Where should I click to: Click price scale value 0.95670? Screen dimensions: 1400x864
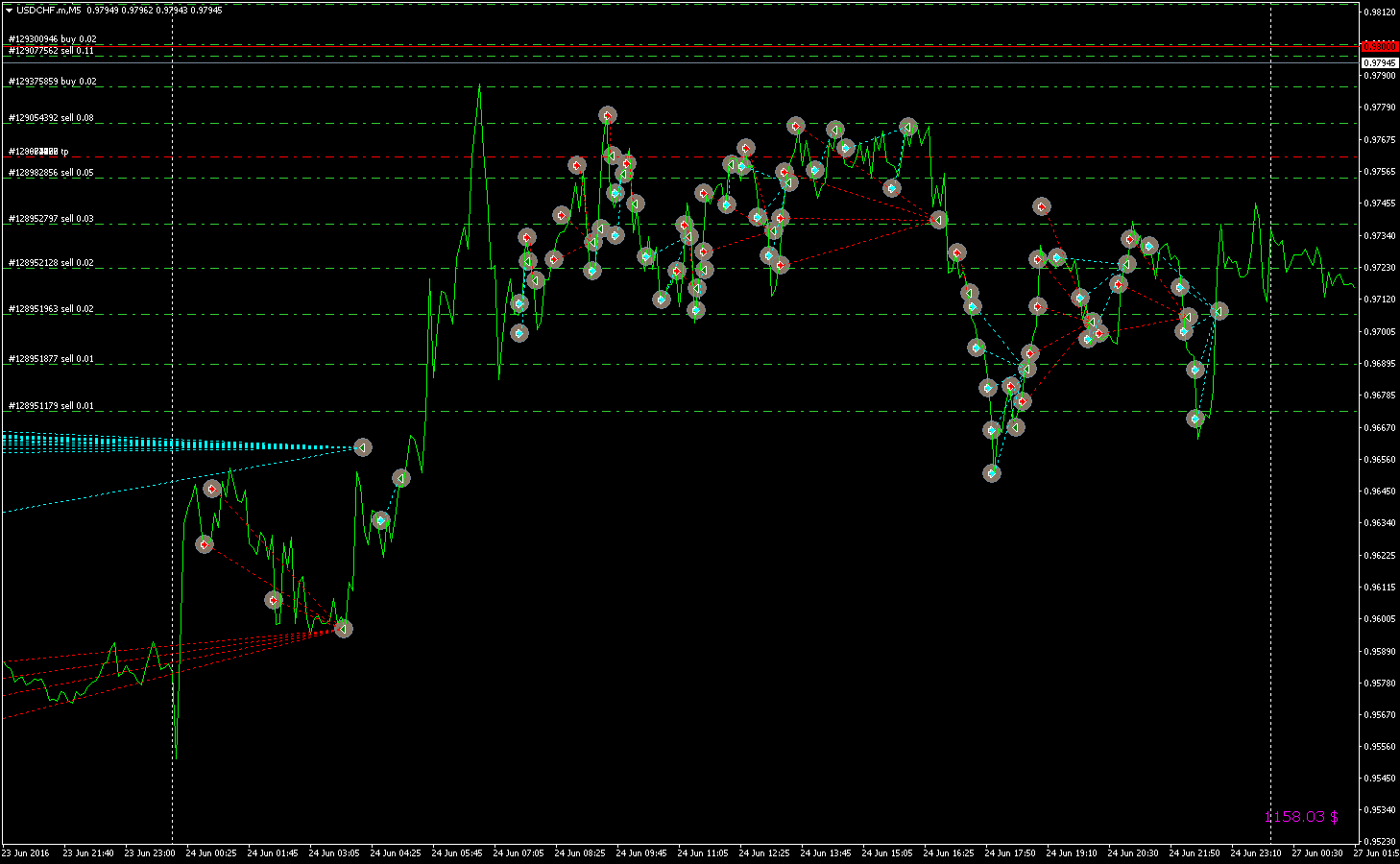click(1381, 715)
